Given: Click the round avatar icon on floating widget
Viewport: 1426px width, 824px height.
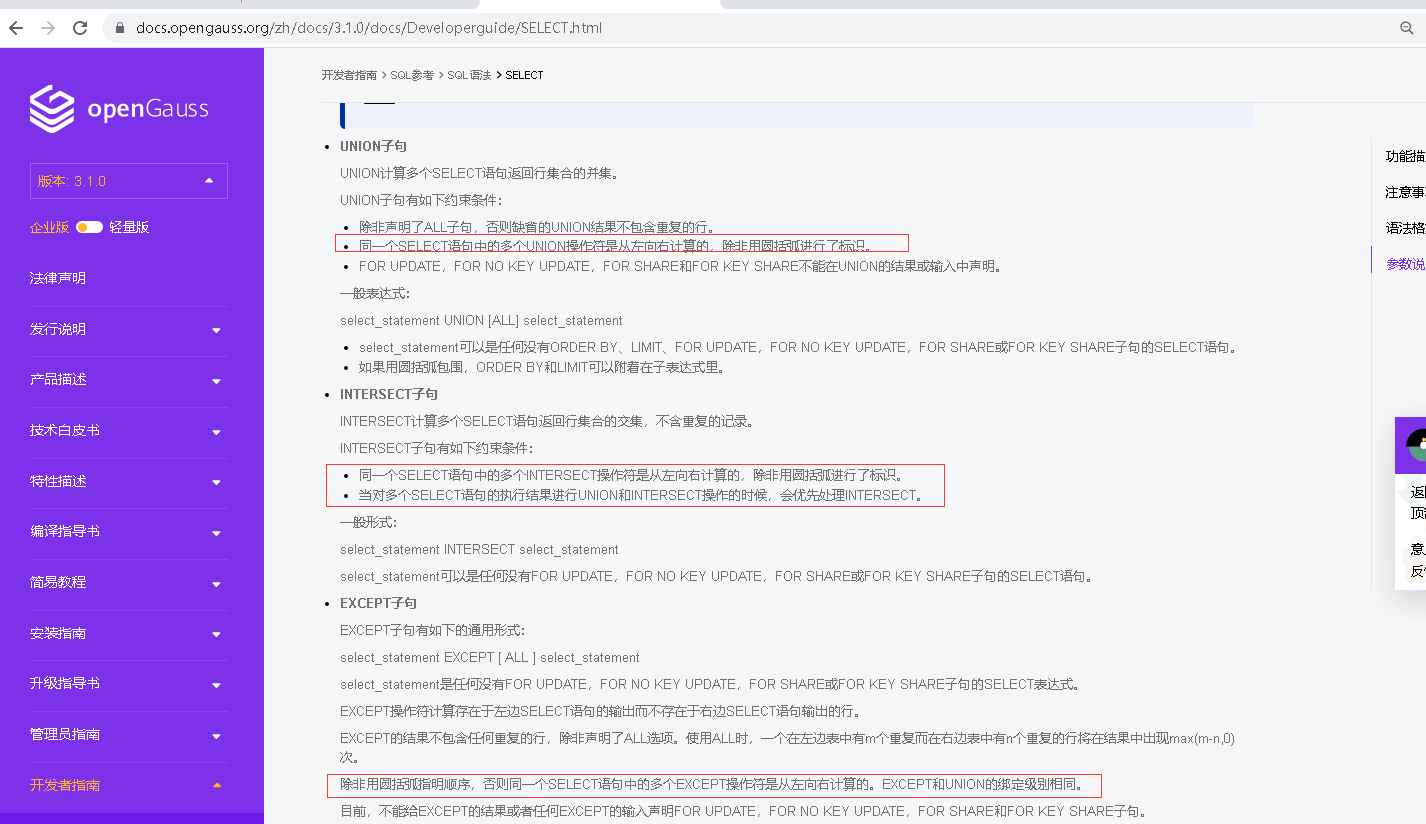Looking at the screenshot, I should 1418,444.
